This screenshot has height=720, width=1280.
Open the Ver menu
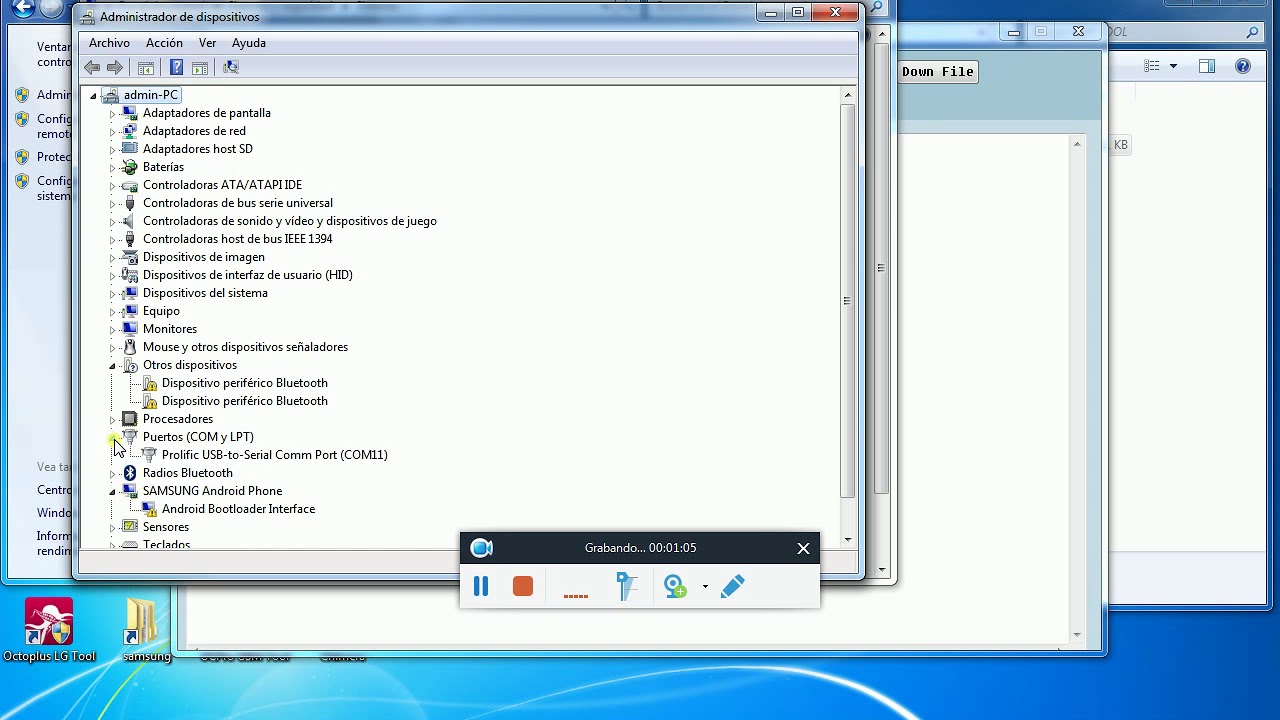[x=207, y=43]
